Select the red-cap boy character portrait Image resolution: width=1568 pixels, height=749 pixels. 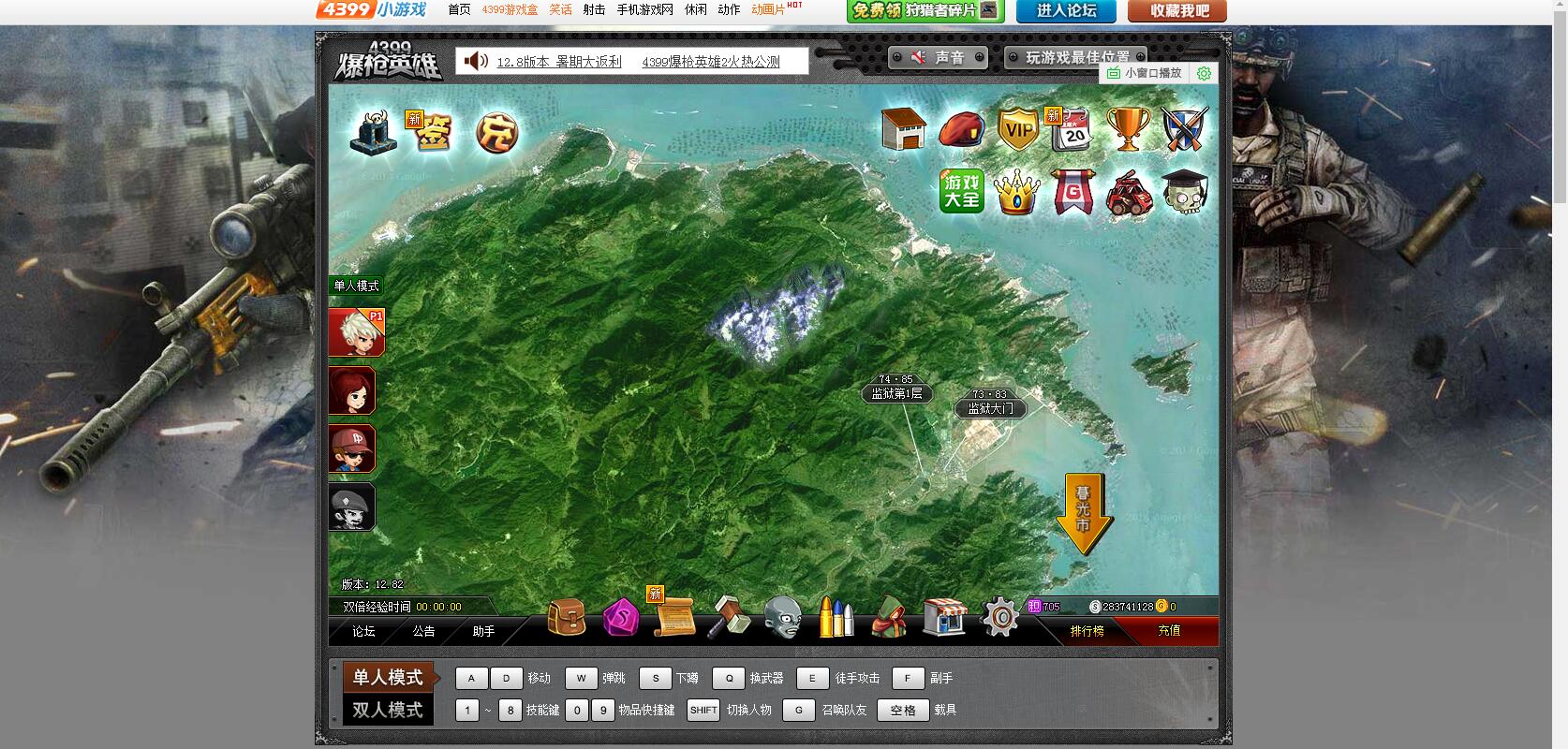tap(352, 448)
